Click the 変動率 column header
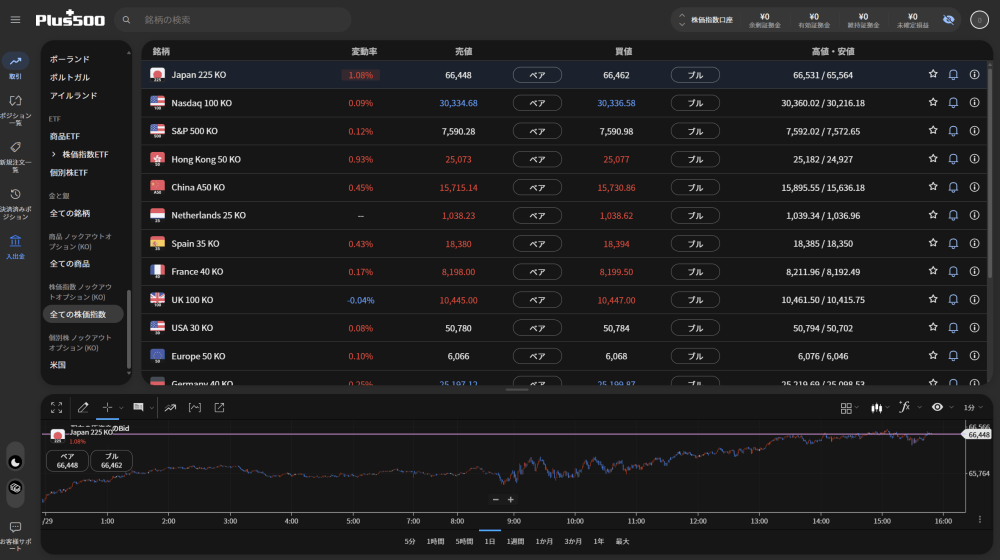Screen dimensions: 1000x560 tap(364, 51)
